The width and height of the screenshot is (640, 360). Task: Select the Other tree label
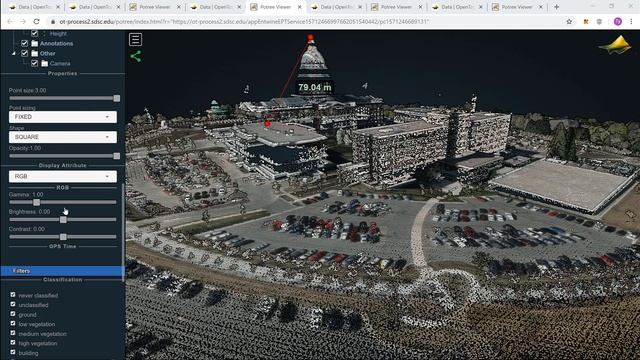[47, 53]
